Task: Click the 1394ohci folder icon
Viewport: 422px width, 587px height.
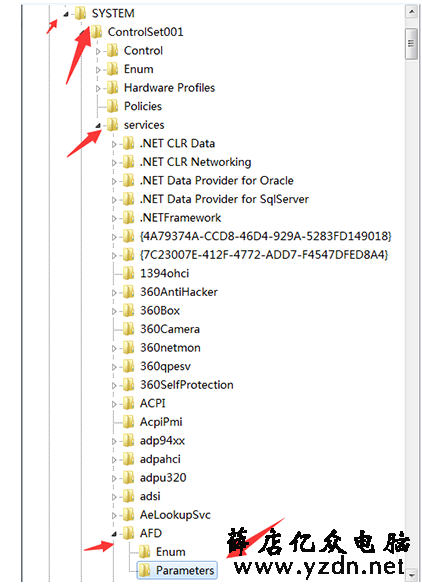Action: pyautogui.click(x=129, y=273)
